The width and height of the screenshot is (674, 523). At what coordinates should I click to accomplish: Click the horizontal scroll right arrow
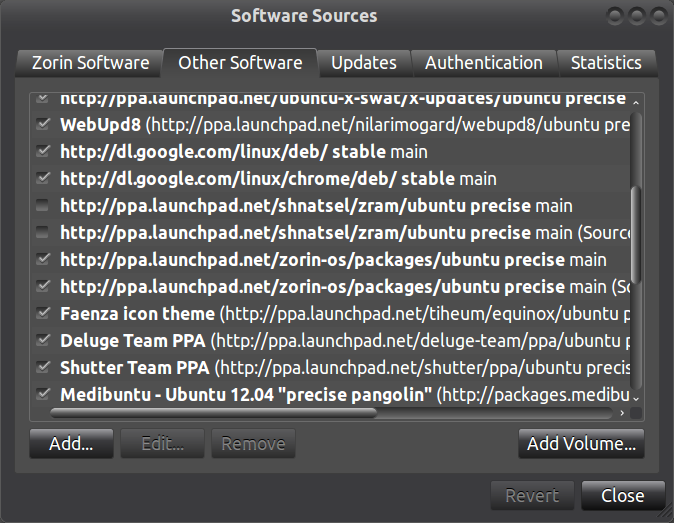point(622,413)
